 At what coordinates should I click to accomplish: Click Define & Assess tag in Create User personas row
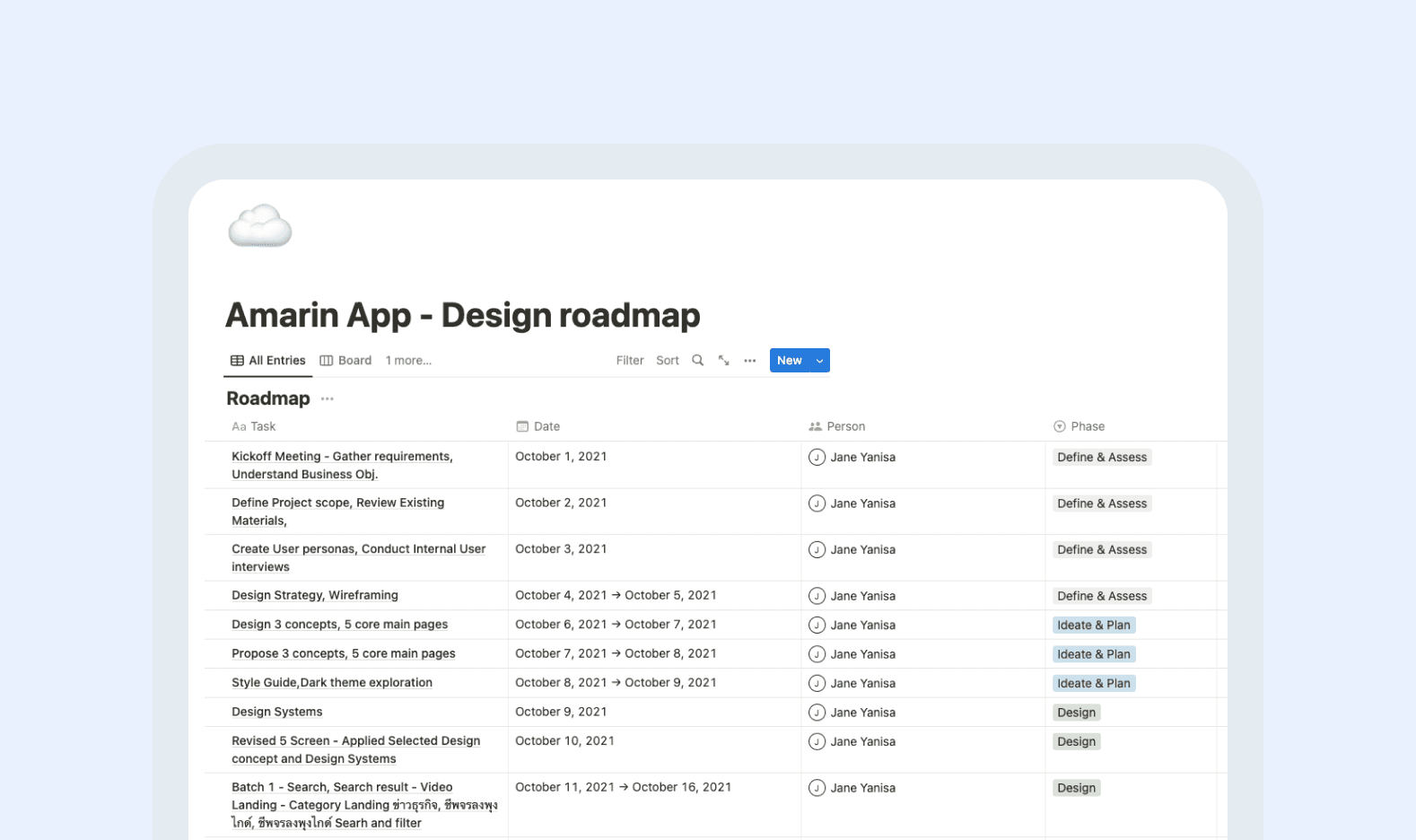point(1102,549)
